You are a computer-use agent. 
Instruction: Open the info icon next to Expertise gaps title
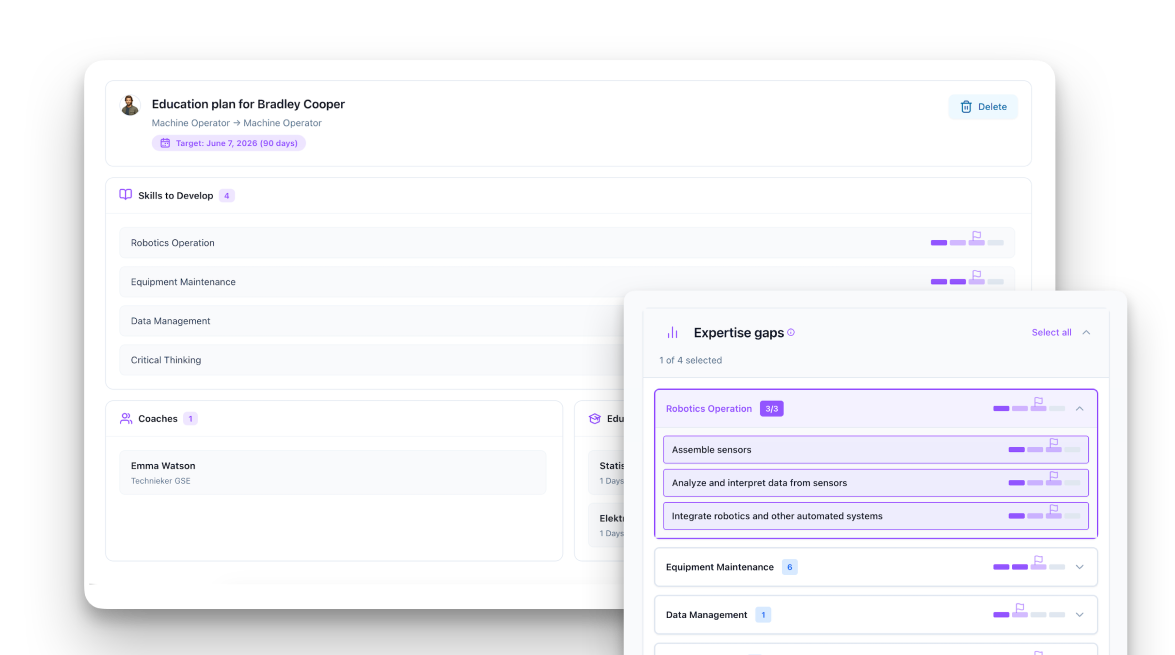[x=790, y=330]
